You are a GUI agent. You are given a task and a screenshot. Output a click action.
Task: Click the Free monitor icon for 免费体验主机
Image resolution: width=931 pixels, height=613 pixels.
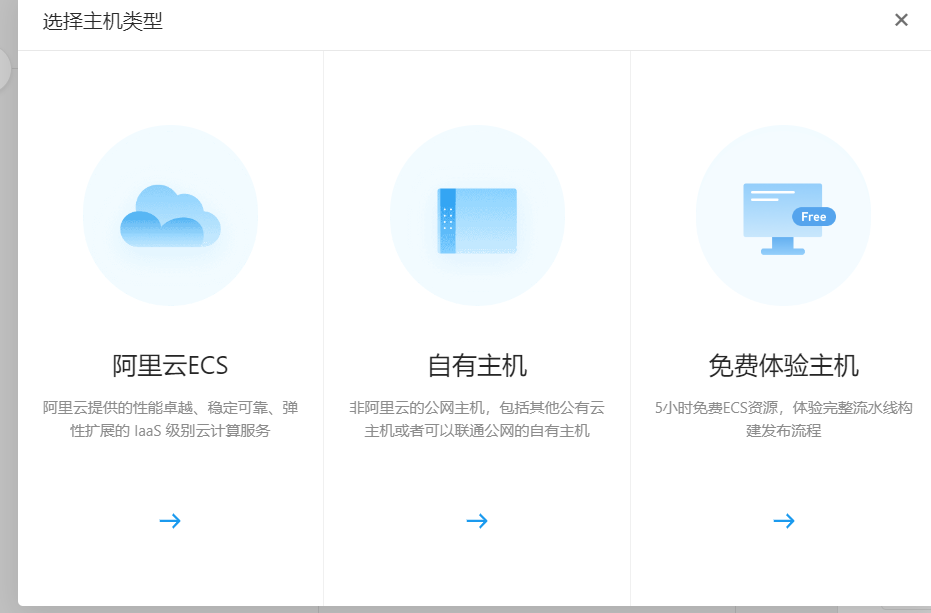point(789,219)
